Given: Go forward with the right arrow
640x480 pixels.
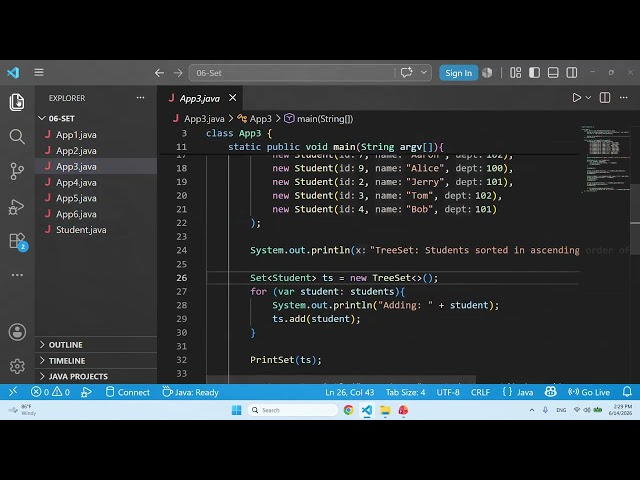Looking at the screenshot, I should [178, 73].
